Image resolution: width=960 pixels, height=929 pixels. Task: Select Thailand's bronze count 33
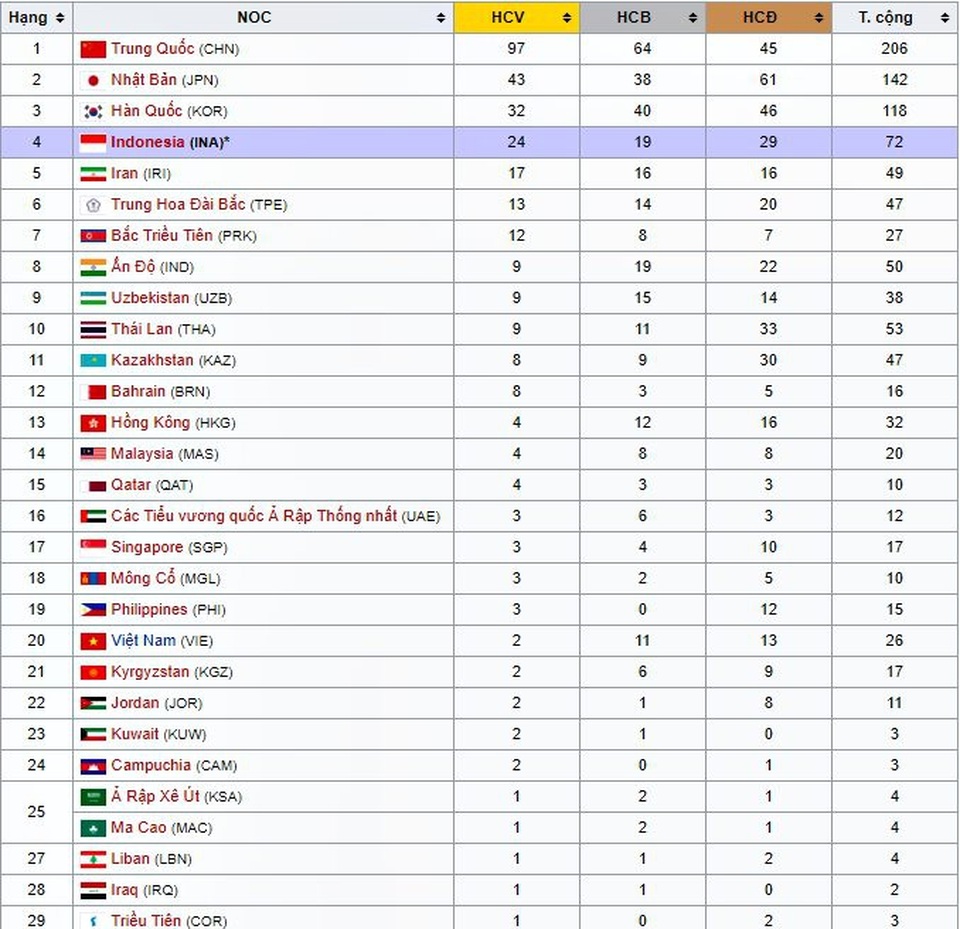pyautogui.click(x=768, y=329)
